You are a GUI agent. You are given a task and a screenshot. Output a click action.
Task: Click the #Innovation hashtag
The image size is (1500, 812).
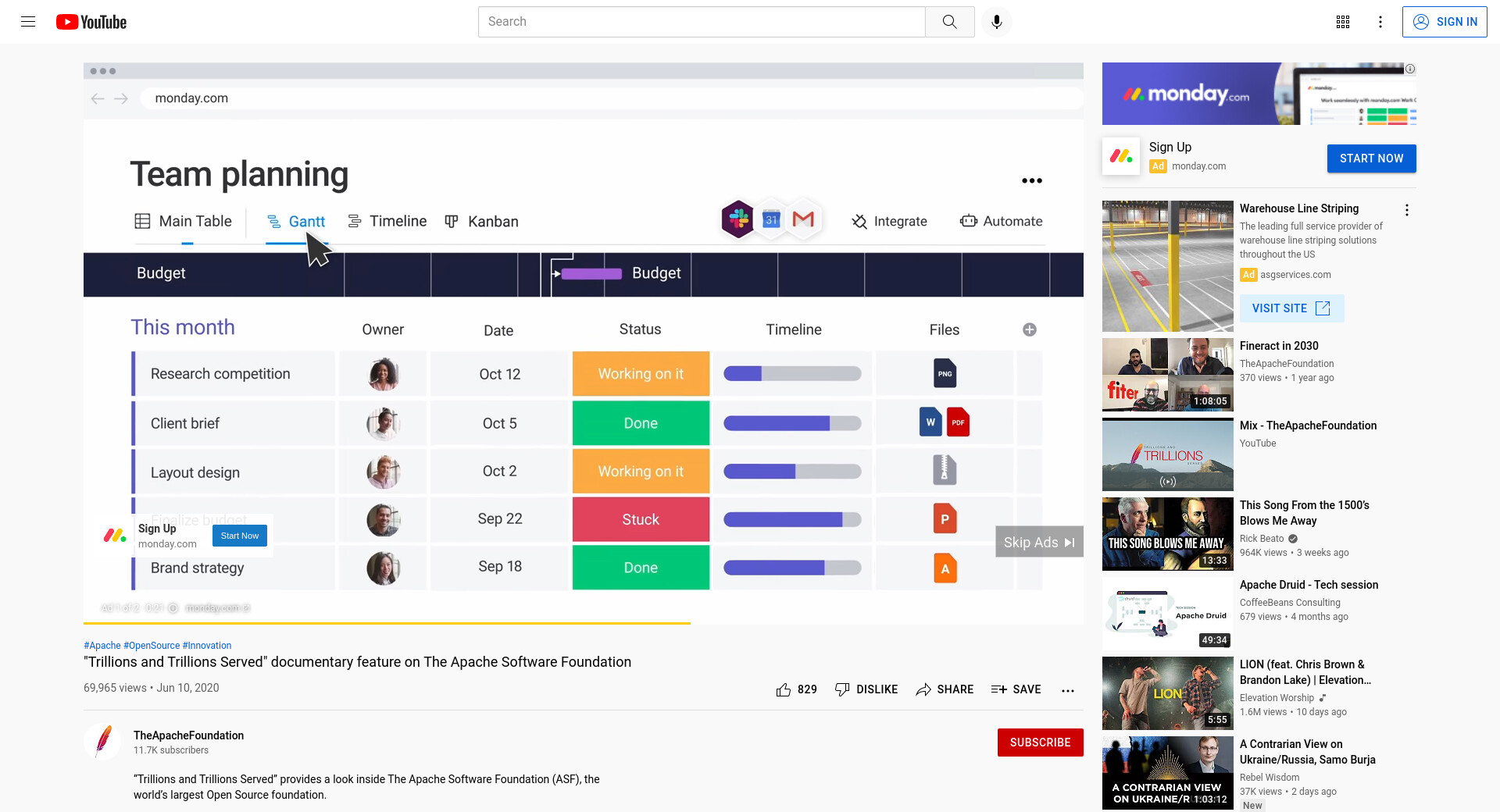[x=207, y=646]
